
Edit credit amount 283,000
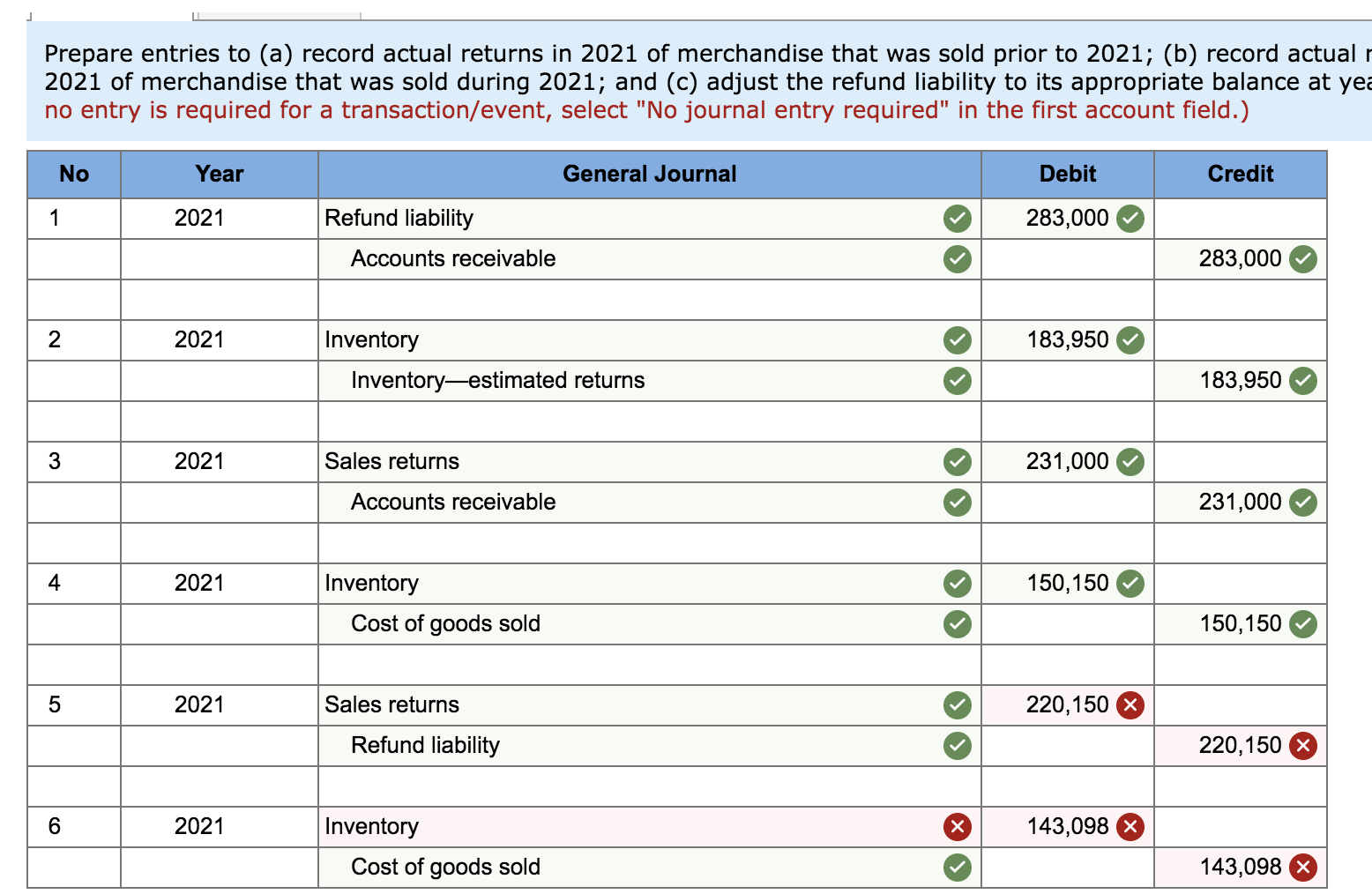point(1241,258)
